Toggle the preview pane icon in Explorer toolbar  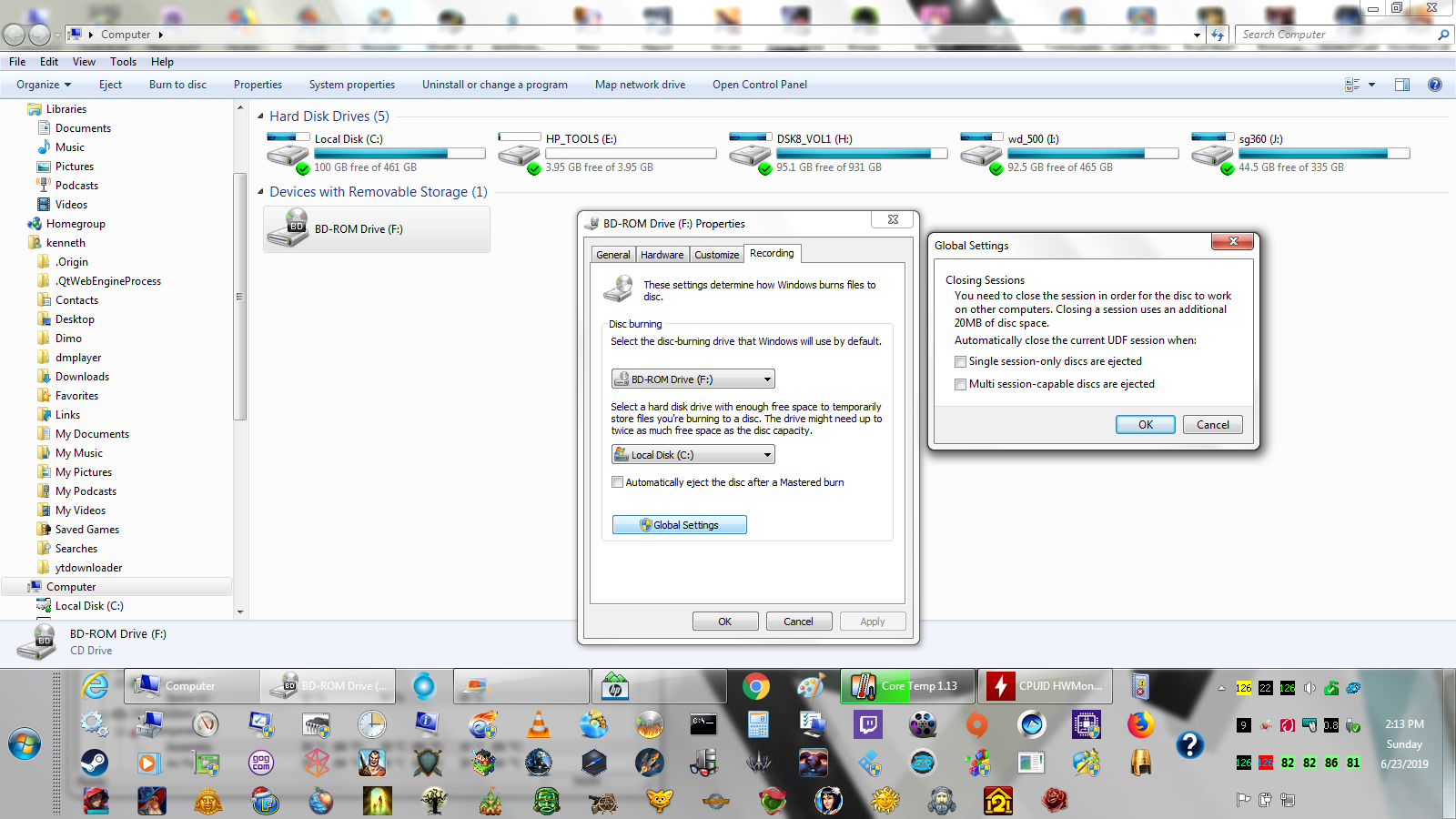click(x=1402, y=85)
